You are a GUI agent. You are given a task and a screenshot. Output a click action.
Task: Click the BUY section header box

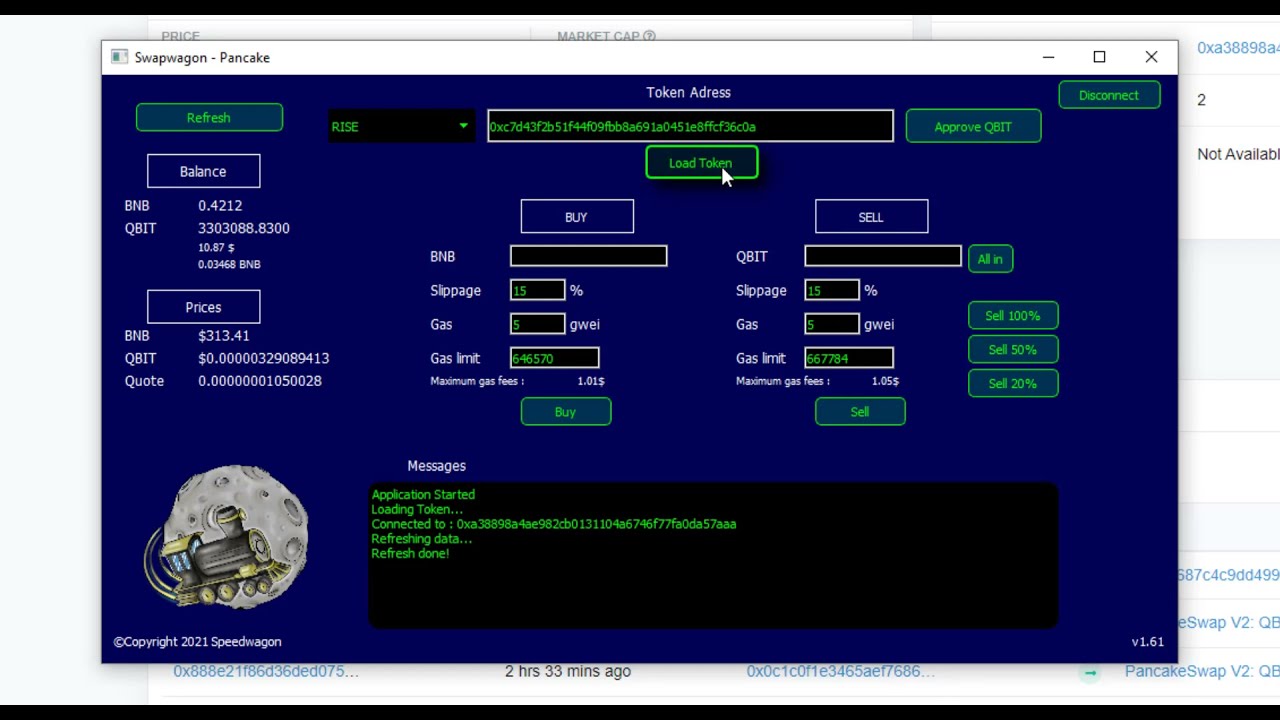coord(577,217)
